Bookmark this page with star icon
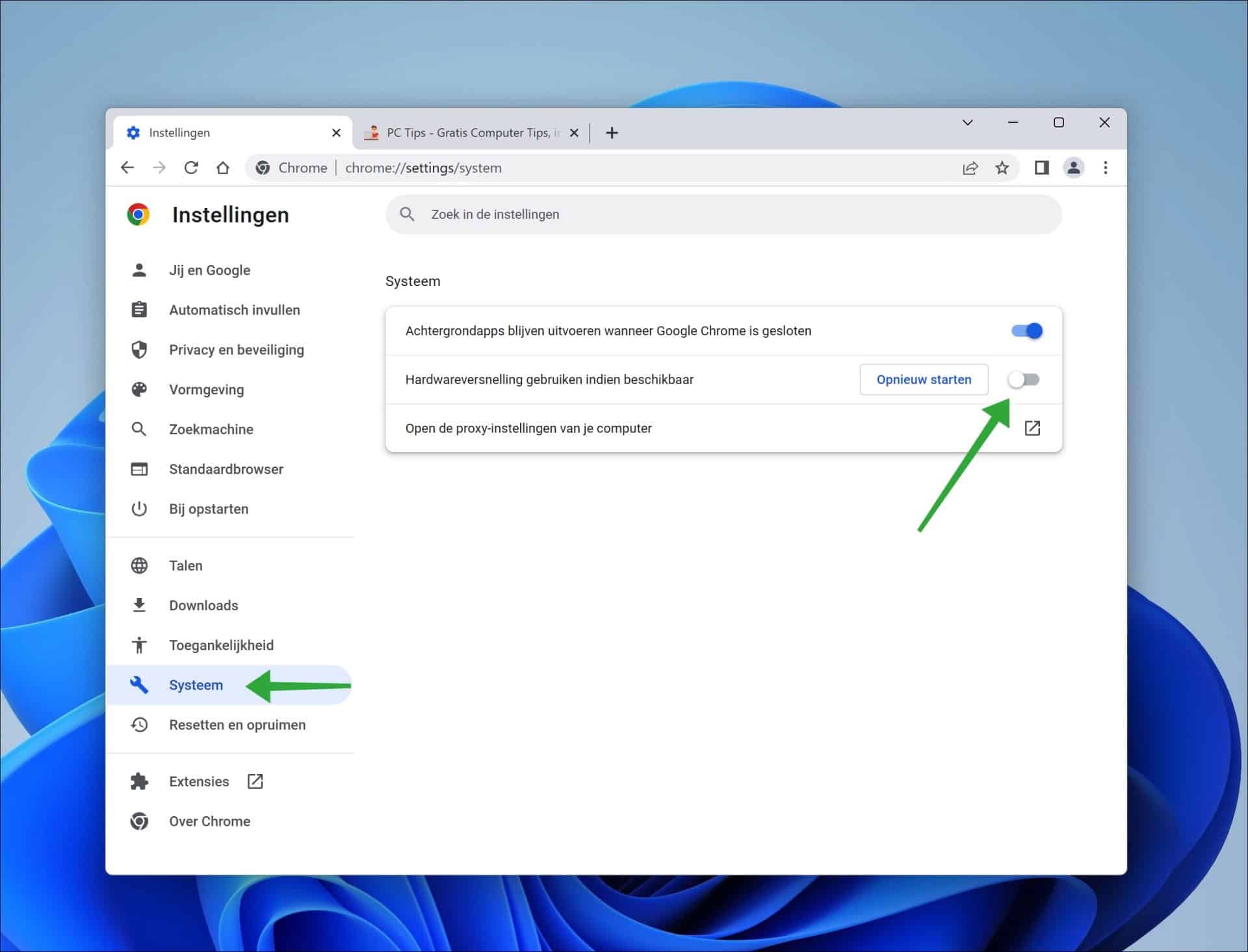 [x=1002, y=168]
